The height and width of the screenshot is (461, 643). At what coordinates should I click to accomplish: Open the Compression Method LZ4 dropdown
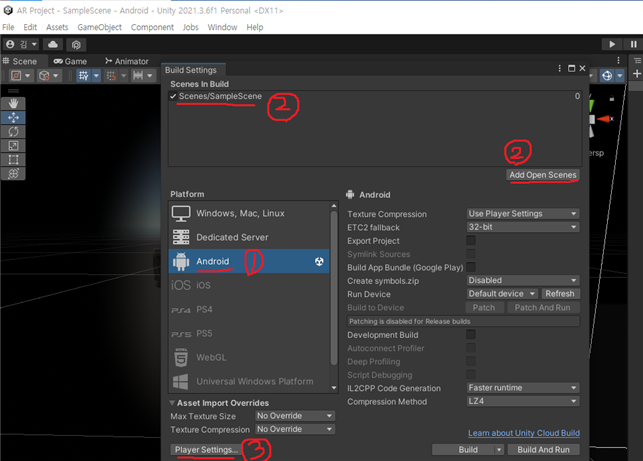tap(523, 401)
